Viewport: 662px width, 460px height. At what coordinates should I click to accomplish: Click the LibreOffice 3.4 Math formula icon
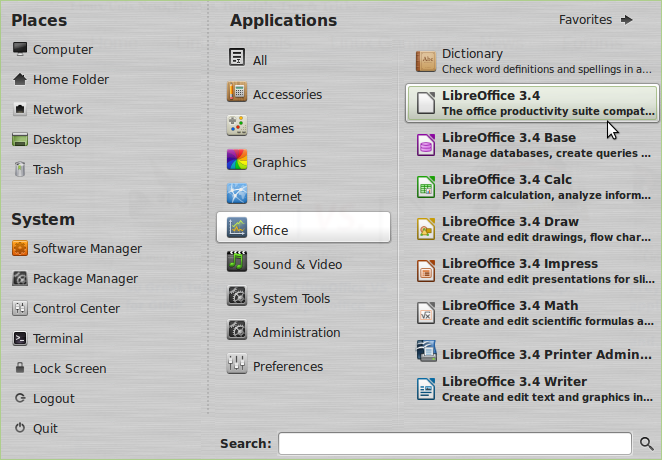[x=426, y=313]
